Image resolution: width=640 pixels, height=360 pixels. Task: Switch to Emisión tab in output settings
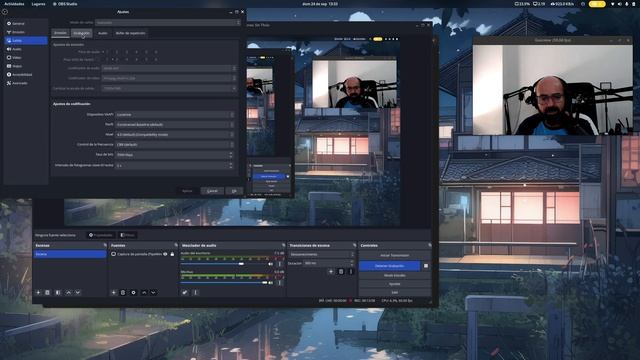(x=60, y=33)
